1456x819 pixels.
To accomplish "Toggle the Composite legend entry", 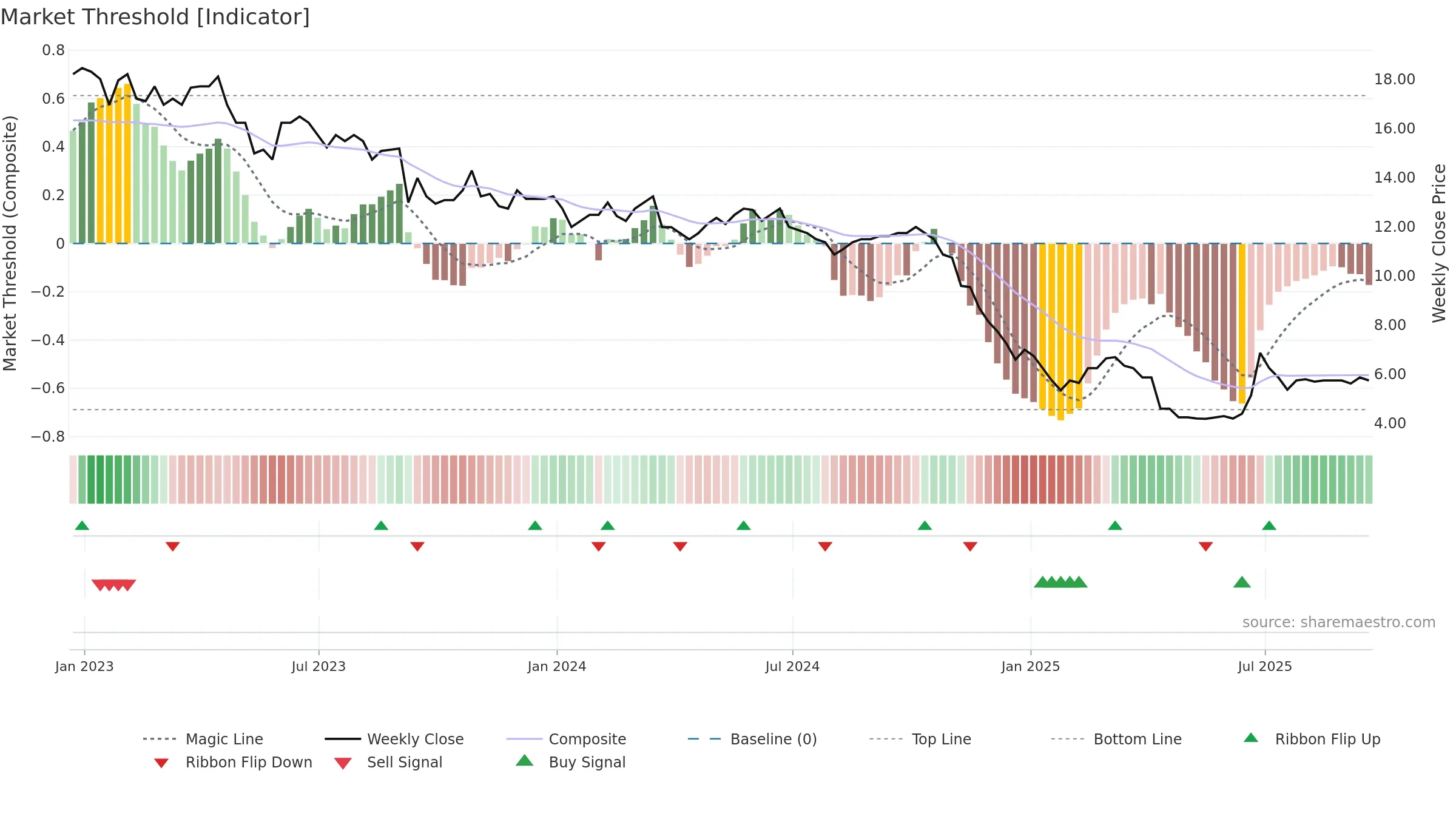I will (566, 739).
